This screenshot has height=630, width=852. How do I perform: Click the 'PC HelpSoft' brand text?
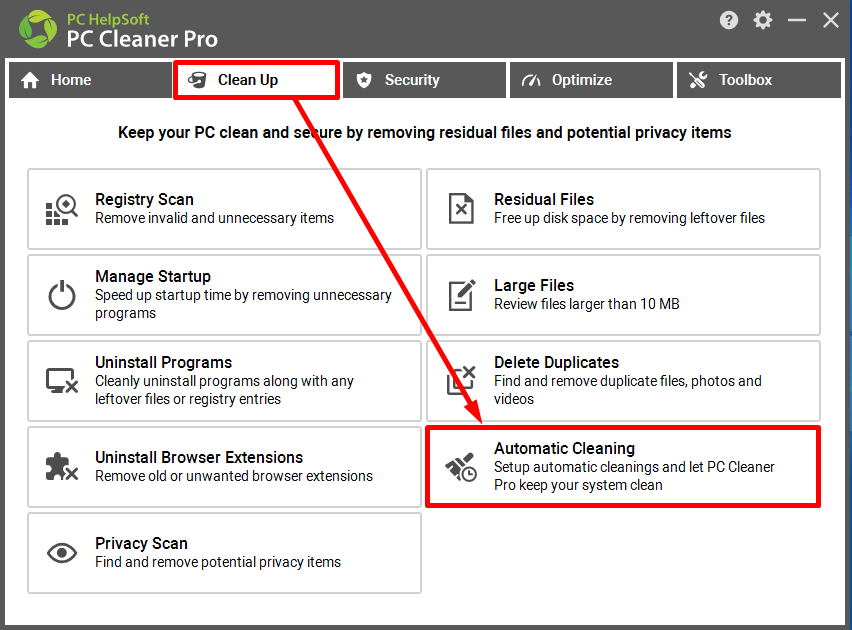pos(108,20)
